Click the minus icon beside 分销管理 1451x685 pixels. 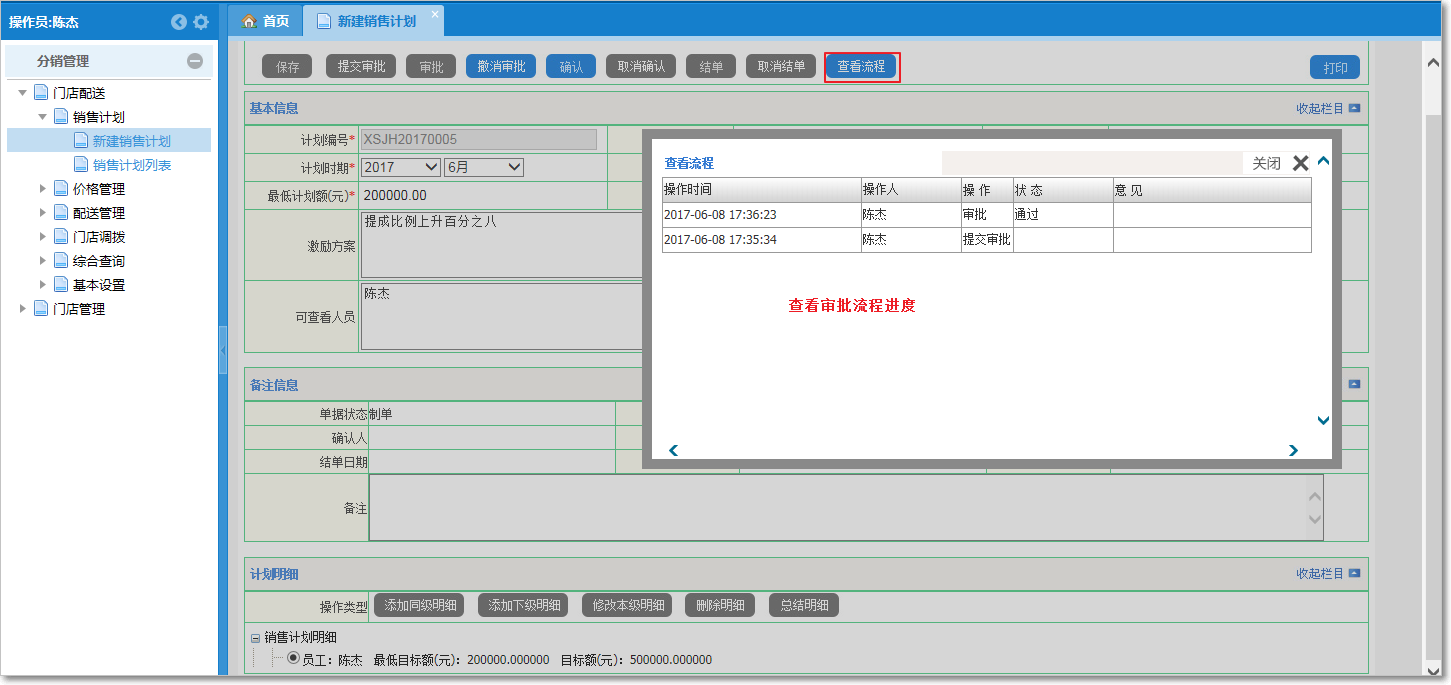[195, 61]
